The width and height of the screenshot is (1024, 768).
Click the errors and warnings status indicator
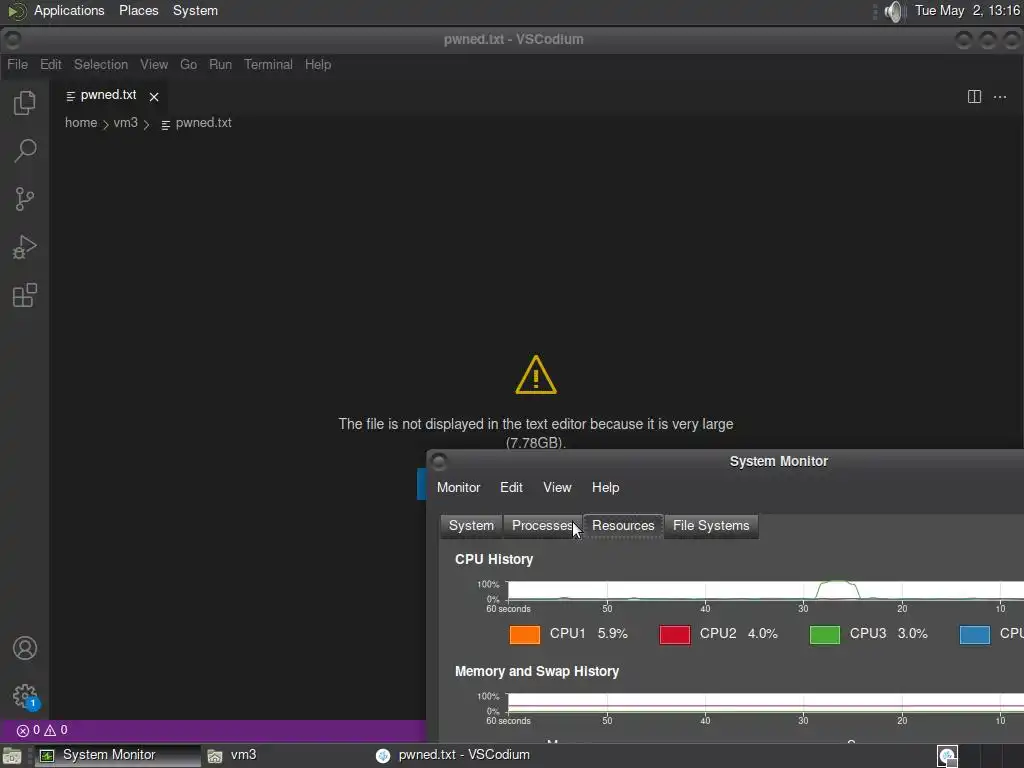(x=42, y=730)
